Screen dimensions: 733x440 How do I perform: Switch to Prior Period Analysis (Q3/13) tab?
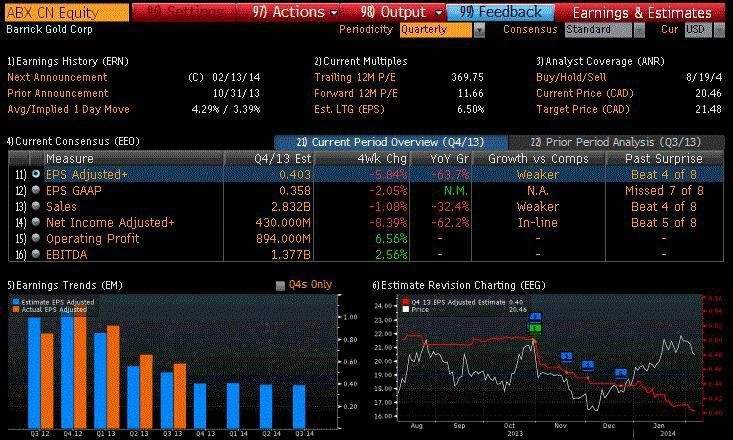coord(616,142)
